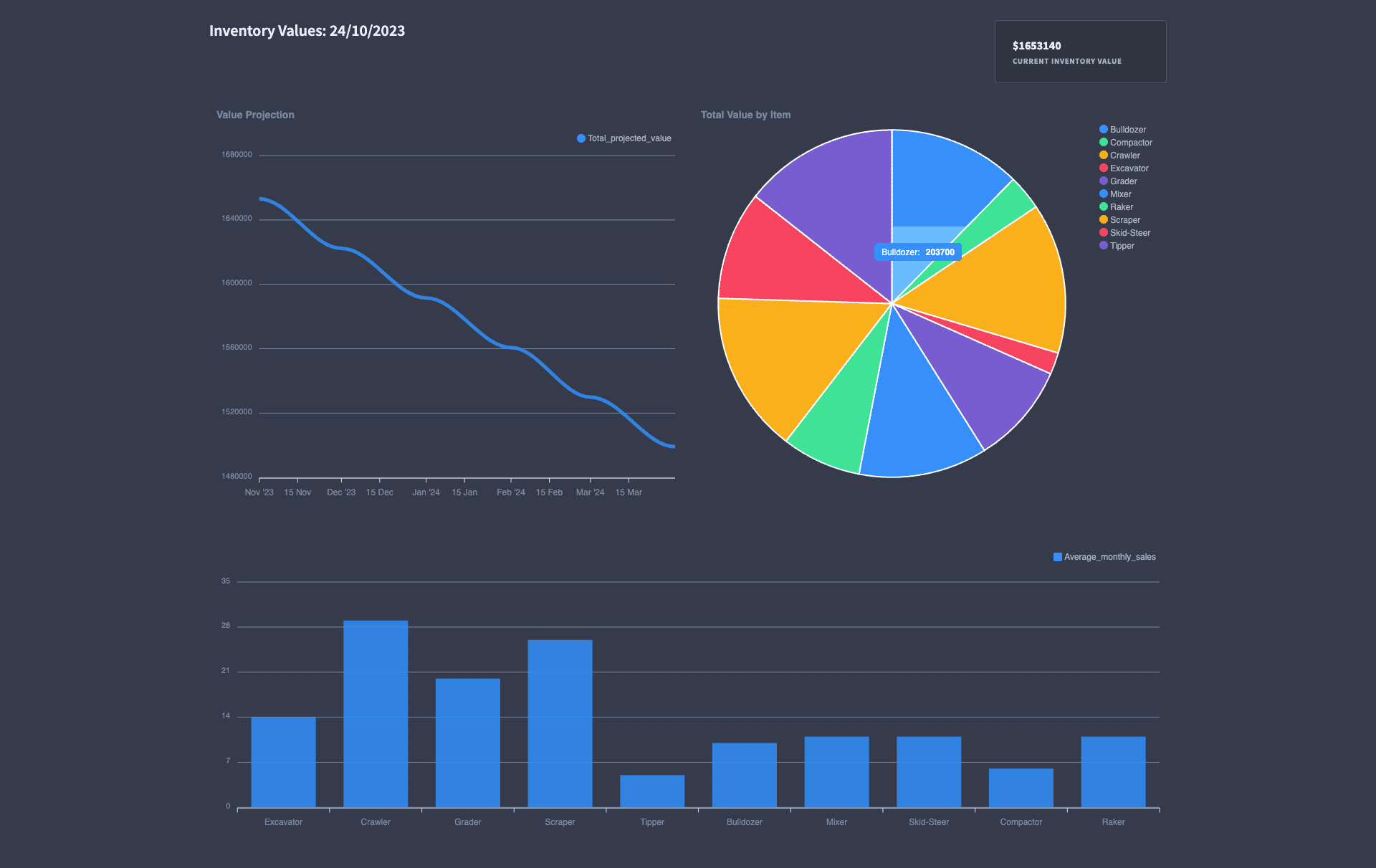This screenshot has width=1376, height=868.
Task: Click the Bulldozer bar in sales chart
Action: [x=745, y=775]
